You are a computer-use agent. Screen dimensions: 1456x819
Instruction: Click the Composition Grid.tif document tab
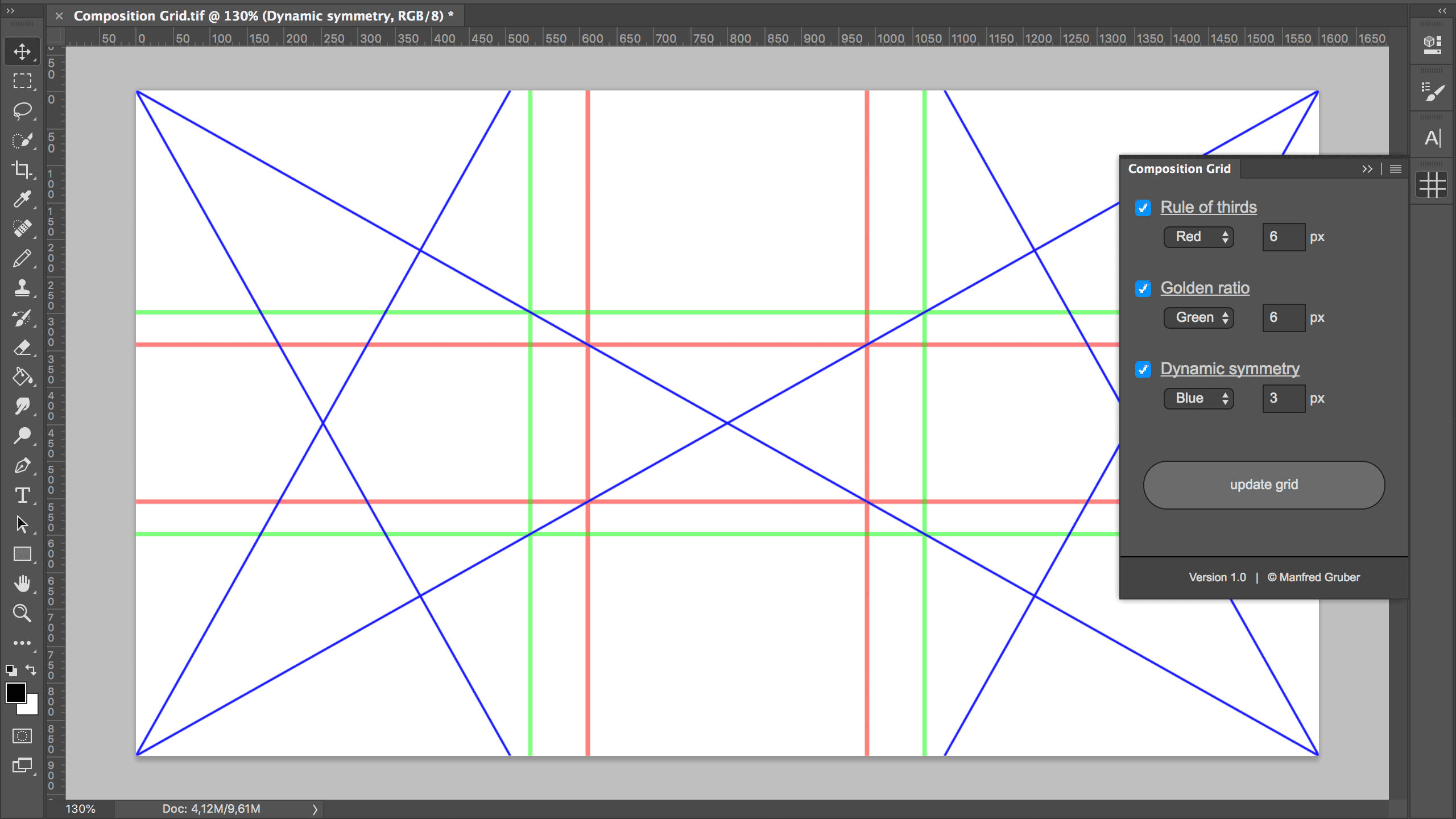(x=263, y=16)
